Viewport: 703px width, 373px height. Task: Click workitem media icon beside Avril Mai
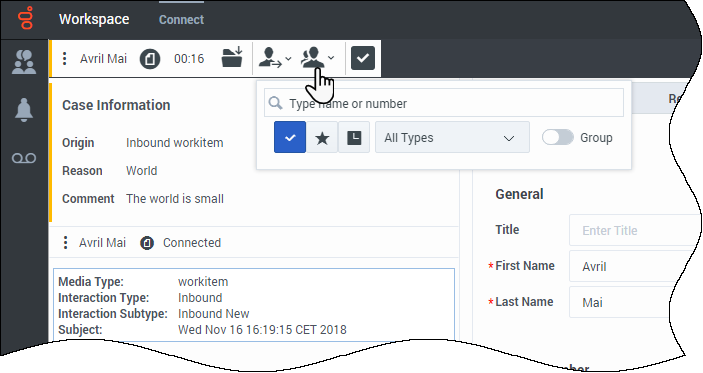pyautogui.click(x=150, y=59)
